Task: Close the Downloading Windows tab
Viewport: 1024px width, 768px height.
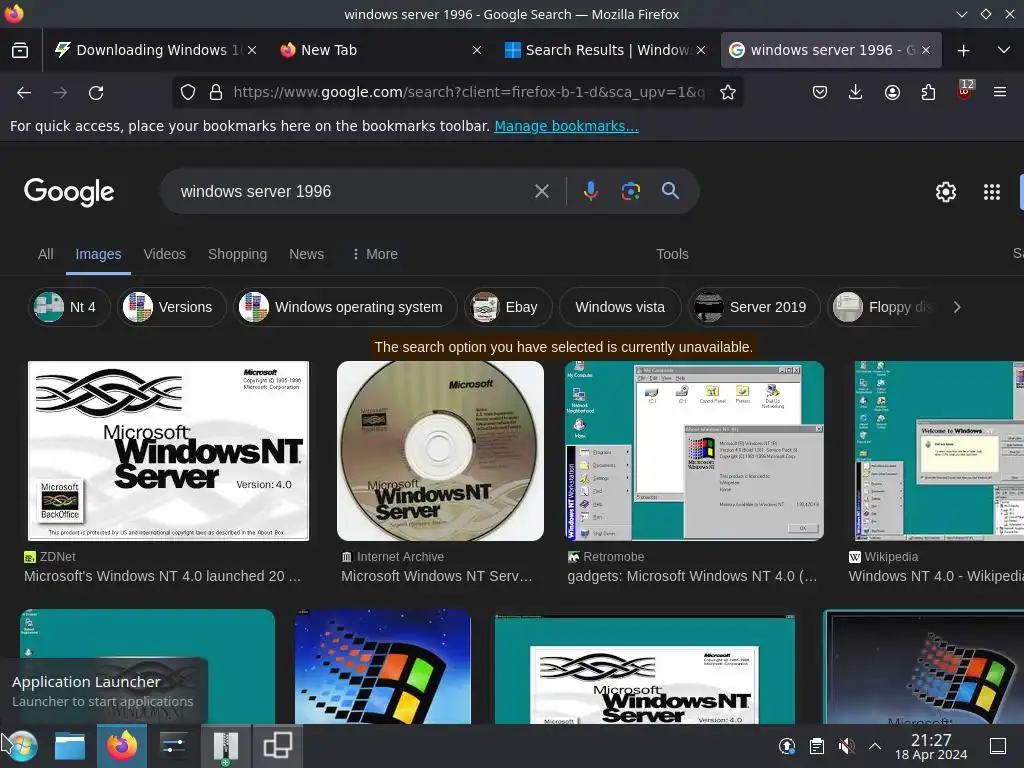Action: pyautogui.click(x=252, y=50)
